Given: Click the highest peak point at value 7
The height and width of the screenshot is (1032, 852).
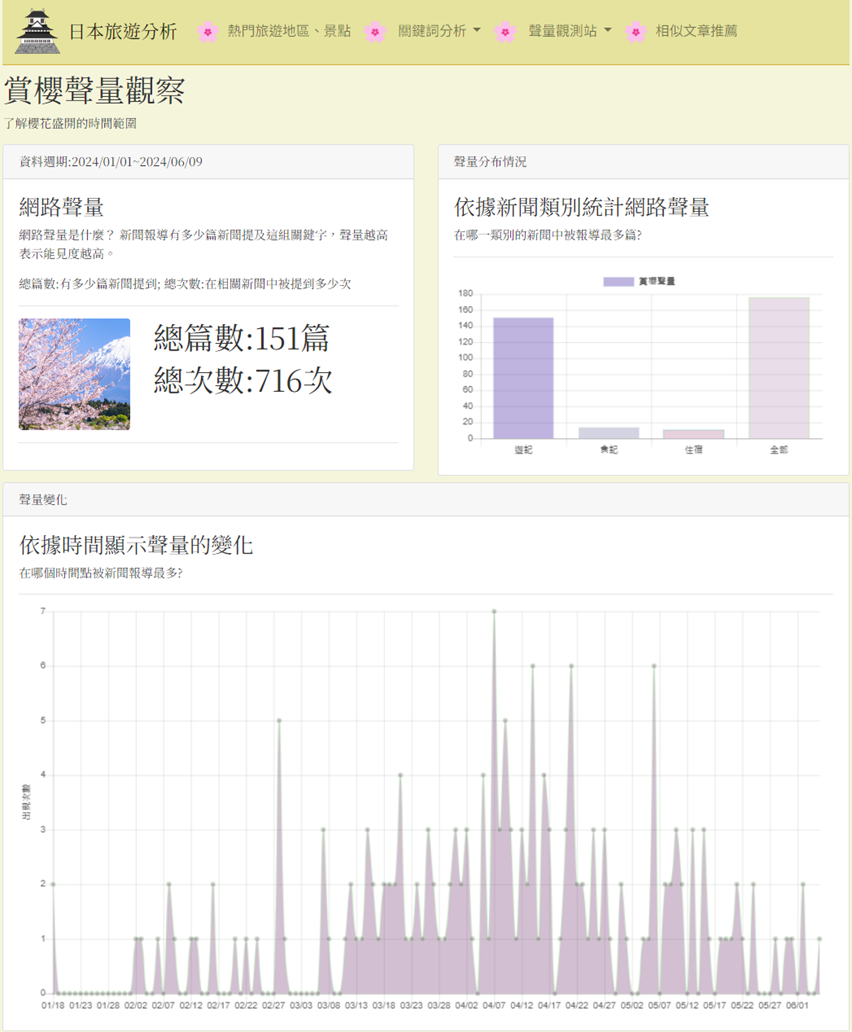Looking at the screenshot, I should point(494,611).
